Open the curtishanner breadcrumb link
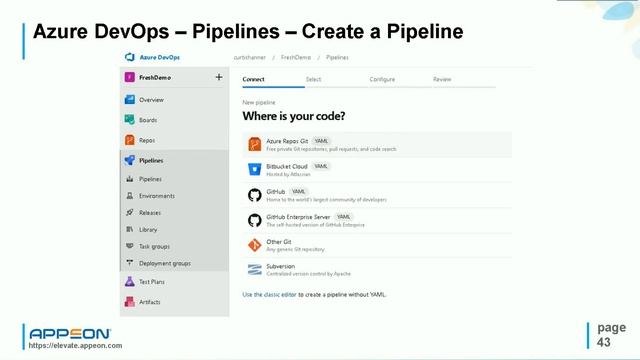Viewport: 640px width, 360px height. tap(250, 57)
